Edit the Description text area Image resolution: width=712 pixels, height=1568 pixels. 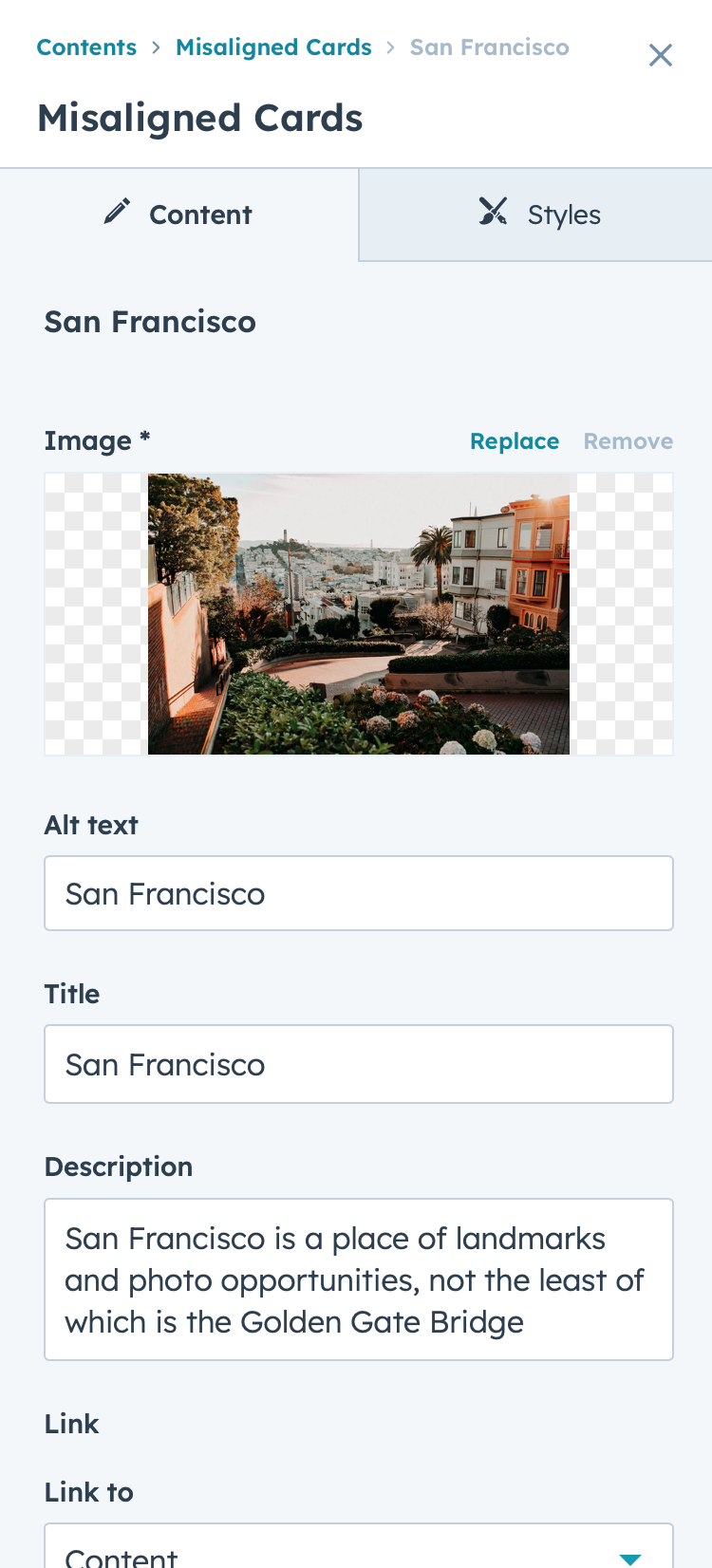point(359,1279)
